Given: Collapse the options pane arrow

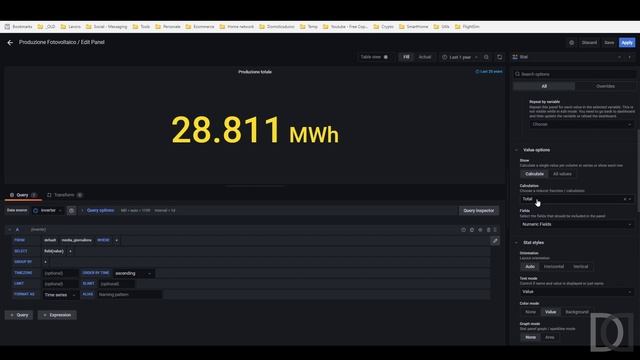Looking at the screenshot, I should pyautogui.click(x=630, y=57).
